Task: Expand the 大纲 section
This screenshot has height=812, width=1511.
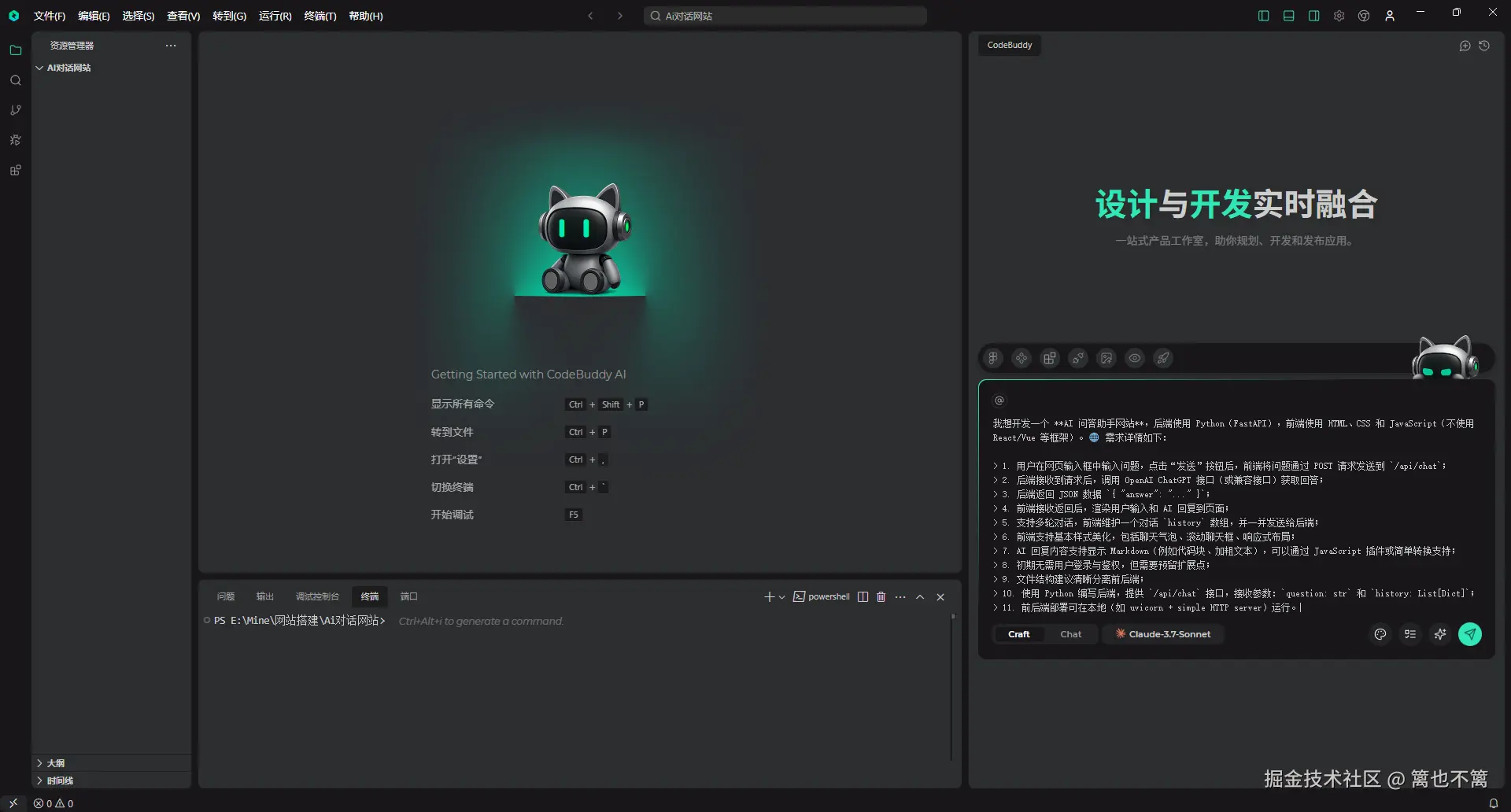Action: tap(112, 763)
